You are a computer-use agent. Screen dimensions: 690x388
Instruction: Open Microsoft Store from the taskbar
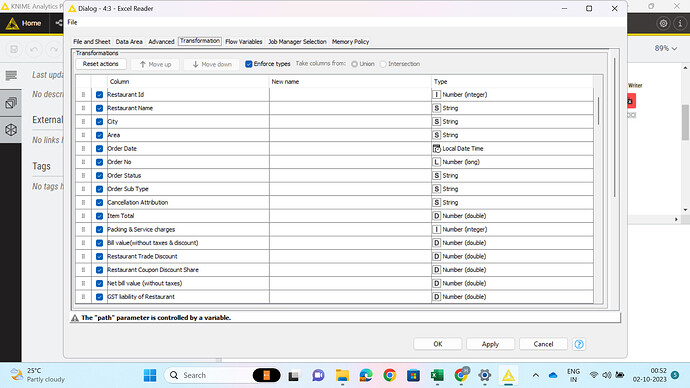413,375
